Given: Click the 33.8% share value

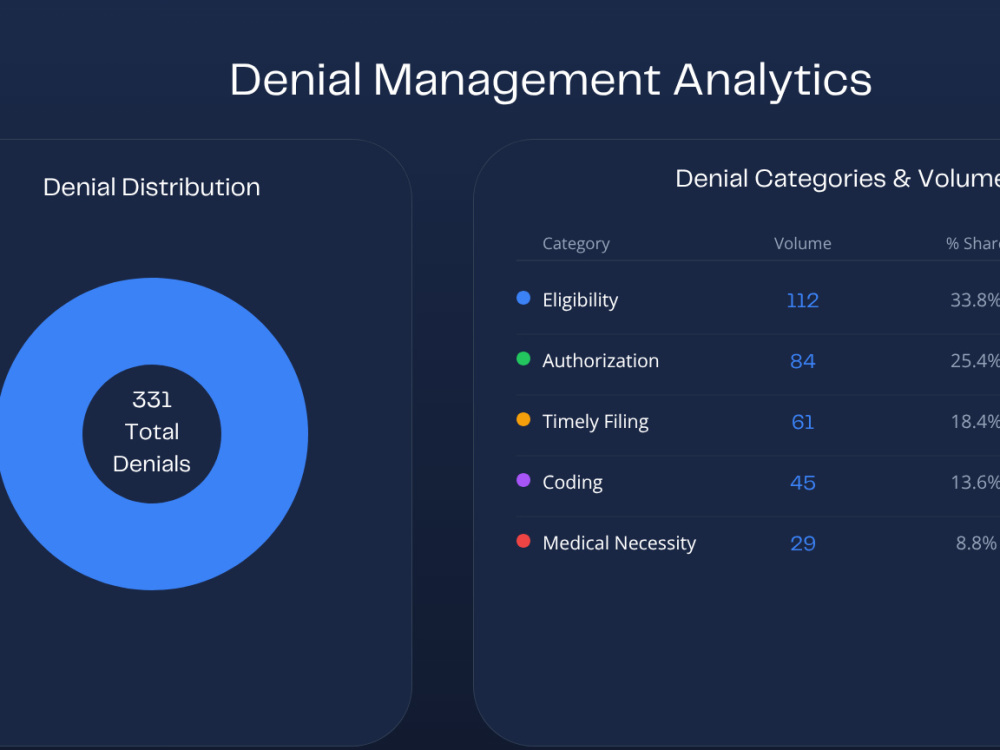Looking at the screenshot, I should (x=974, y=300).
